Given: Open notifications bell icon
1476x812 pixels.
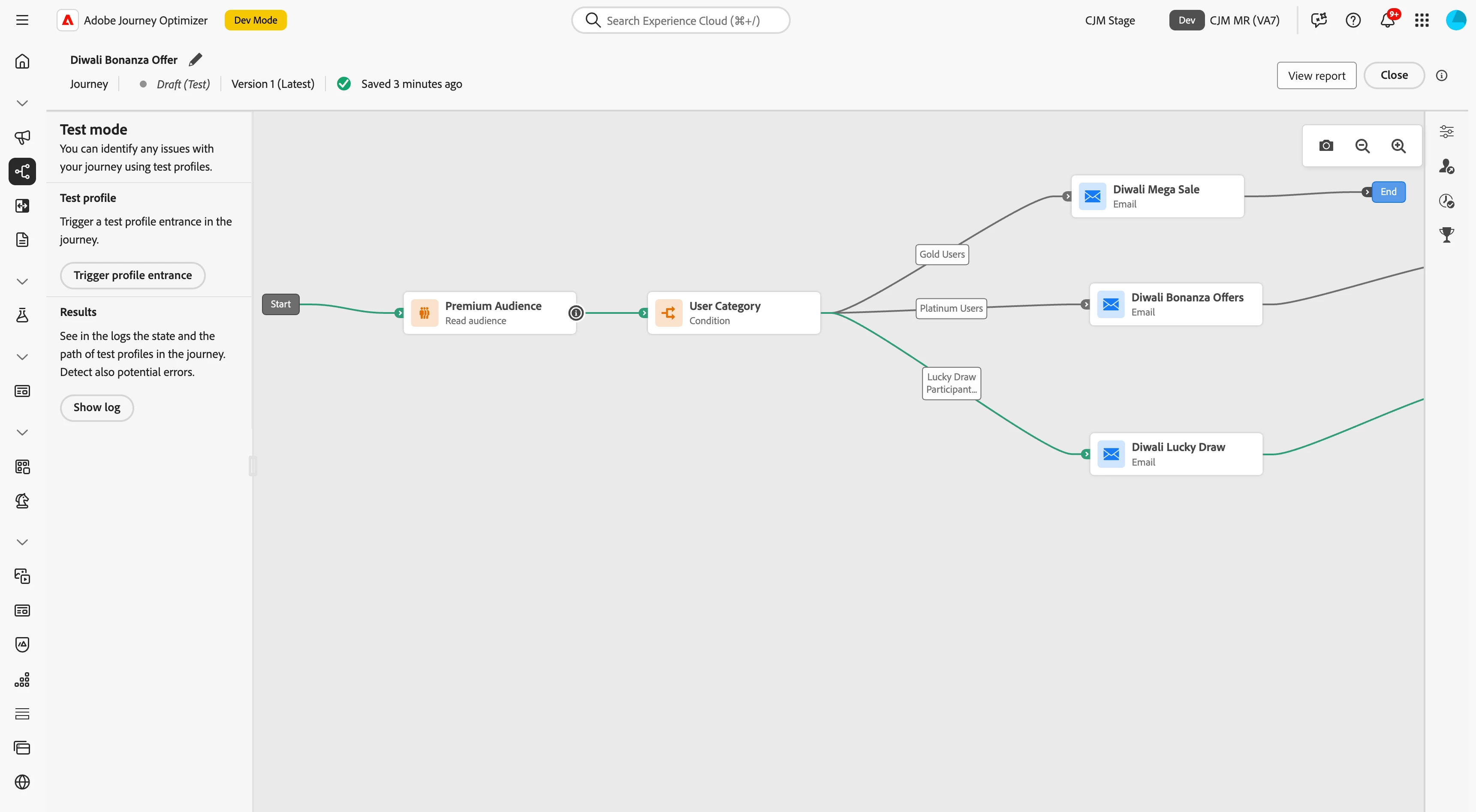Looking at the screenshot, I should [x=1387, y=21].
